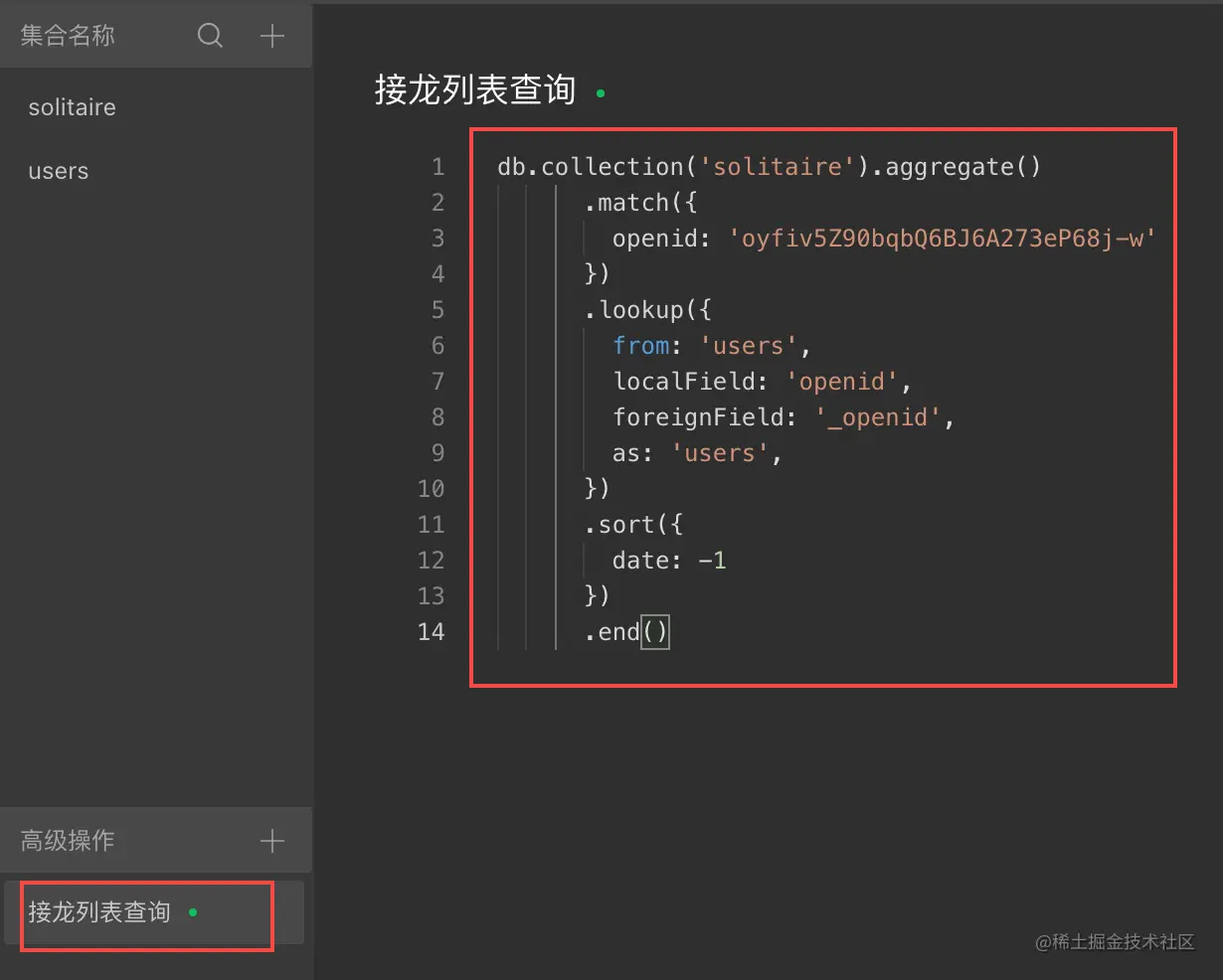This screenshot has height=980, width=1223.
Task: Search collections with the magnifier icon
Action: pos(210,36)
